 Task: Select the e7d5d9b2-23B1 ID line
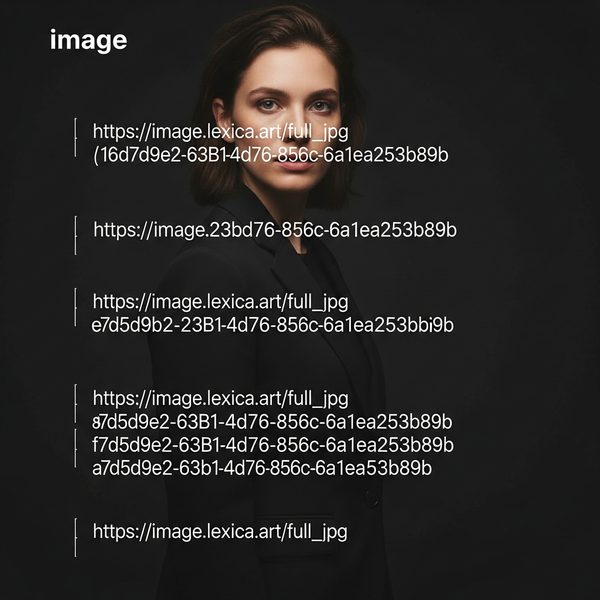[272, 325]
